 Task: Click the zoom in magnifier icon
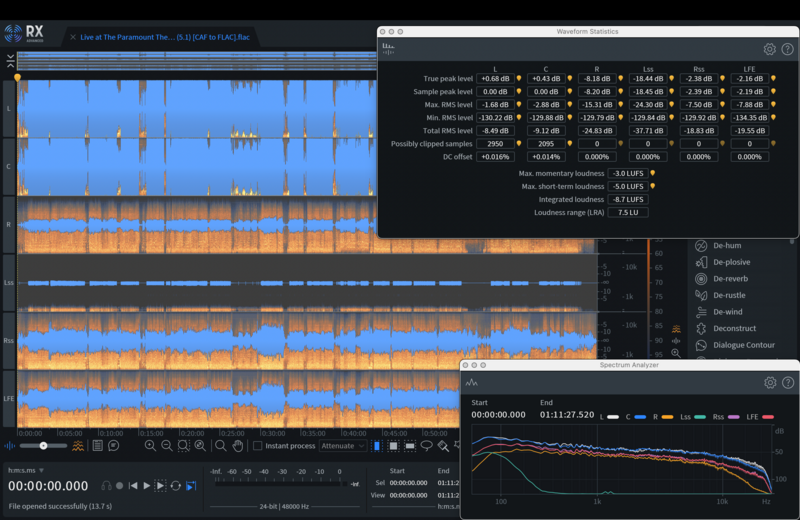coord(150,445)
